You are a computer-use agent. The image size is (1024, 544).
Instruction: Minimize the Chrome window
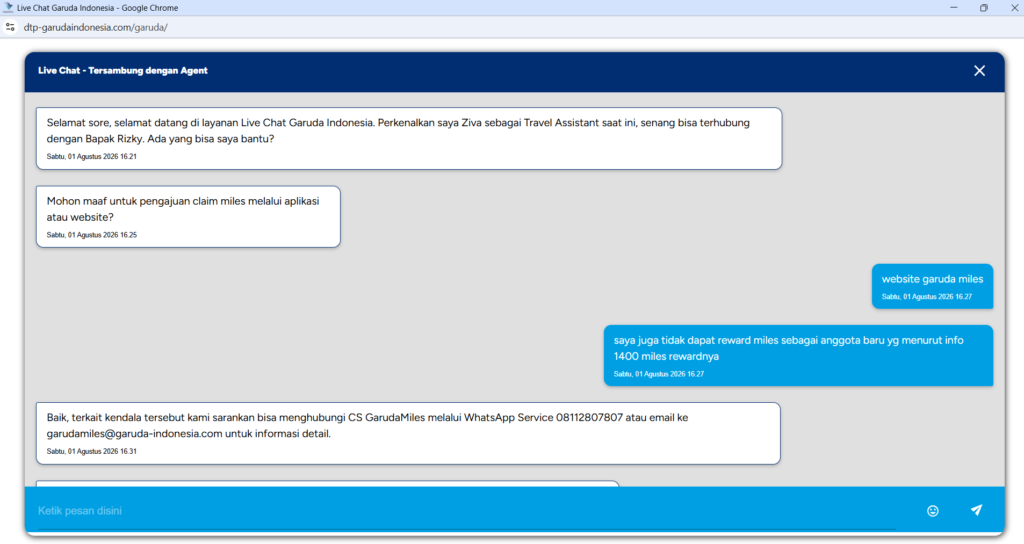coord(953,8)
